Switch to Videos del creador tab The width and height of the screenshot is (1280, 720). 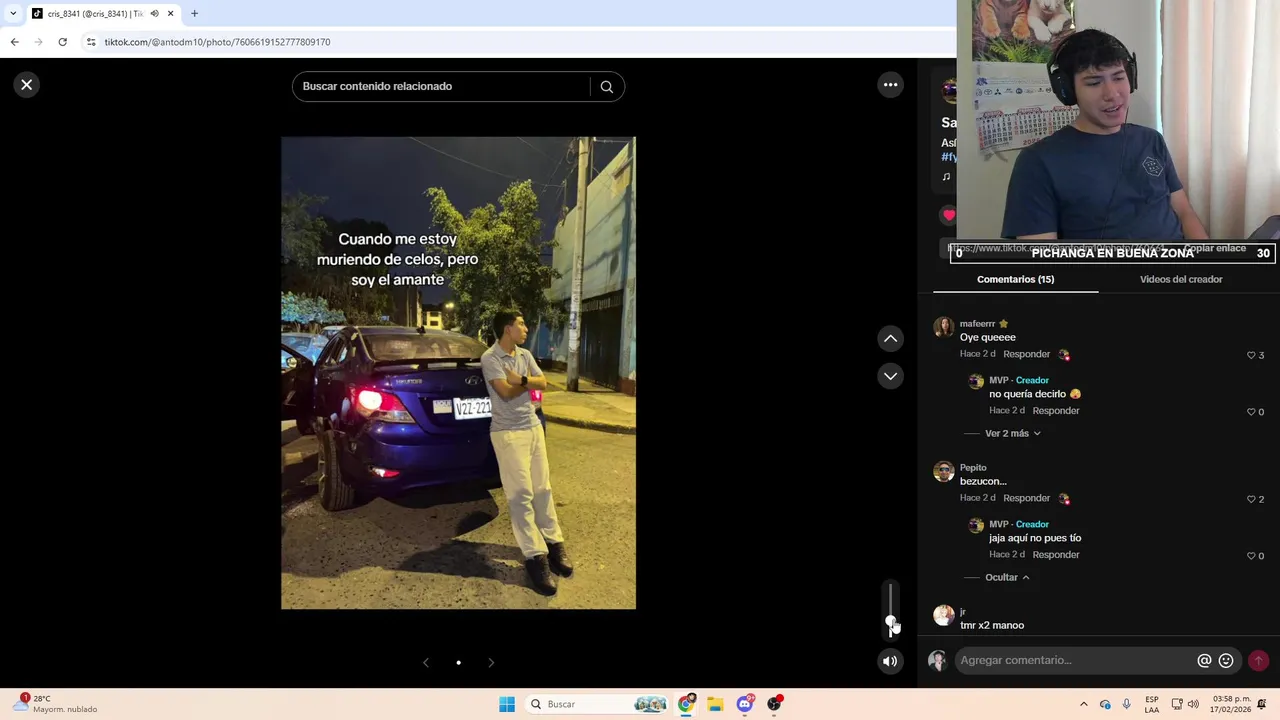click(1181, 279)
